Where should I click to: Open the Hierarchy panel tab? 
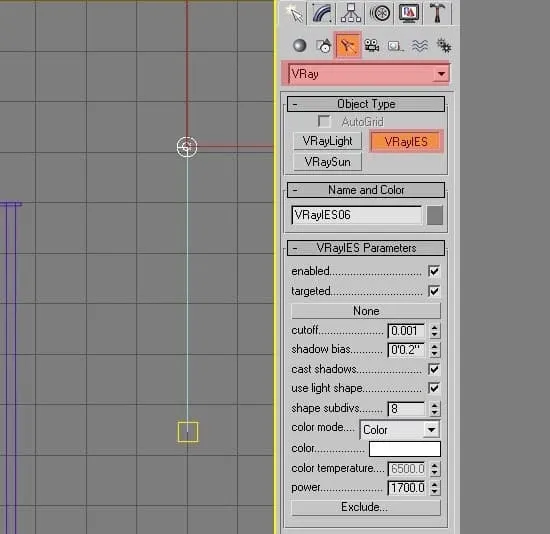click(351, 13)
